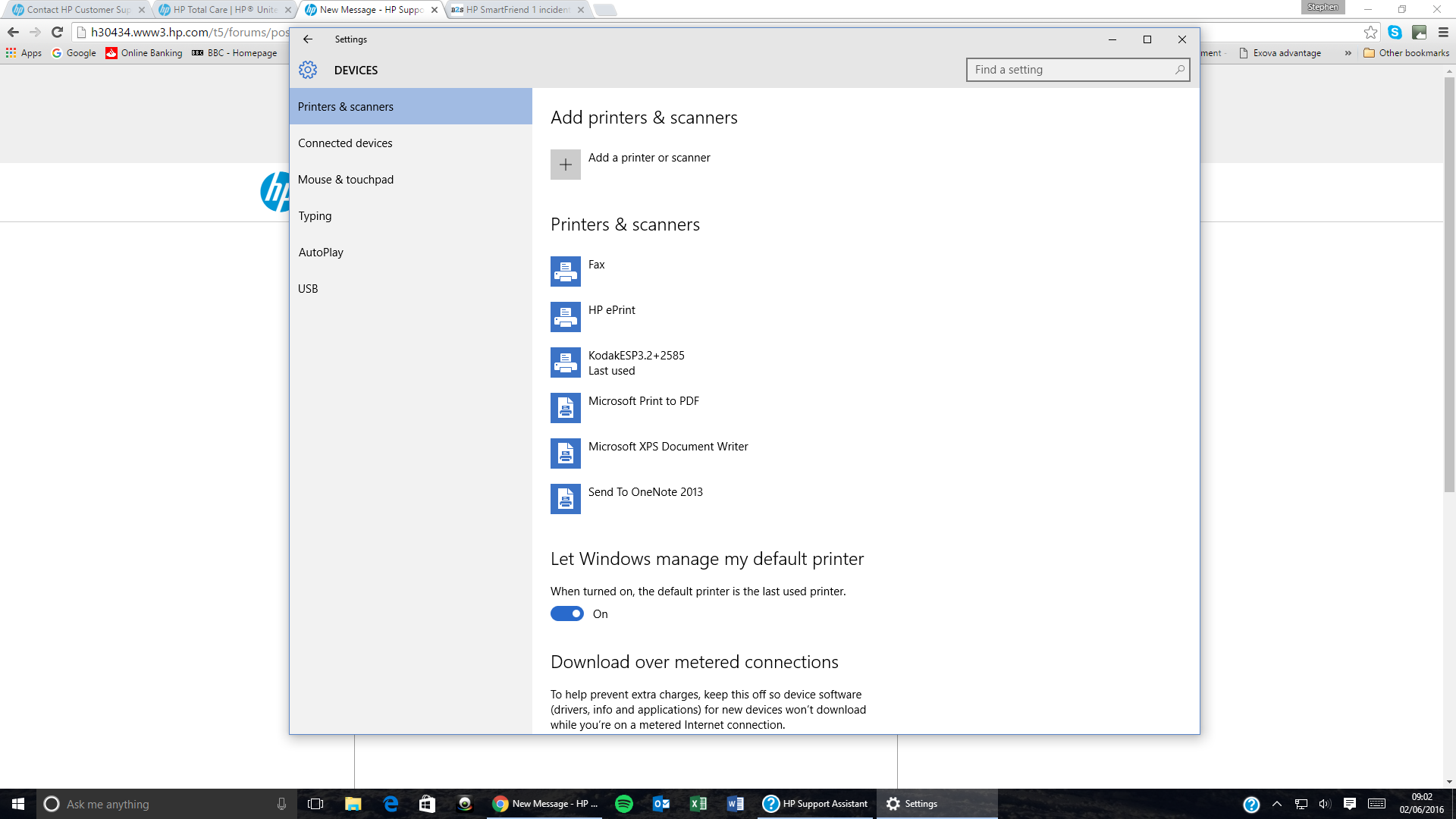Reload the page in Chrome
1456x819 pixels.
coord(57,32)
